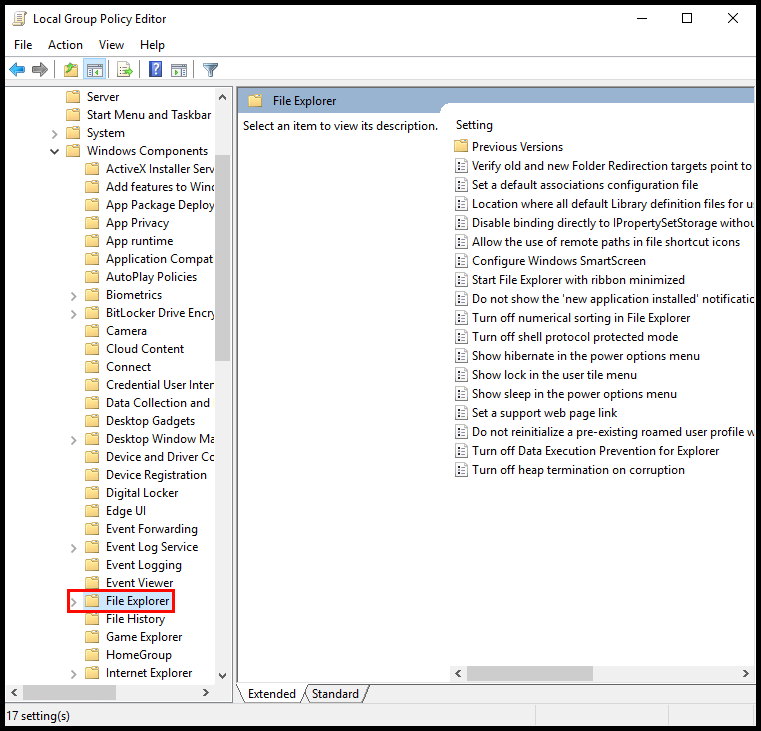Viewport: 761px width, 731px height.
Task: Select Show sleep in the power options menu
Action: click(574, 394)
